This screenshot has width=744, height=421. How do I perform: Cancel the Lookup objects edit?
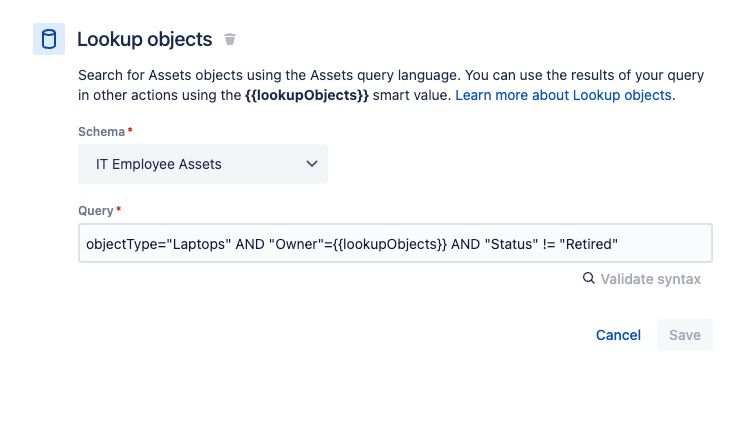click(618, 335)
